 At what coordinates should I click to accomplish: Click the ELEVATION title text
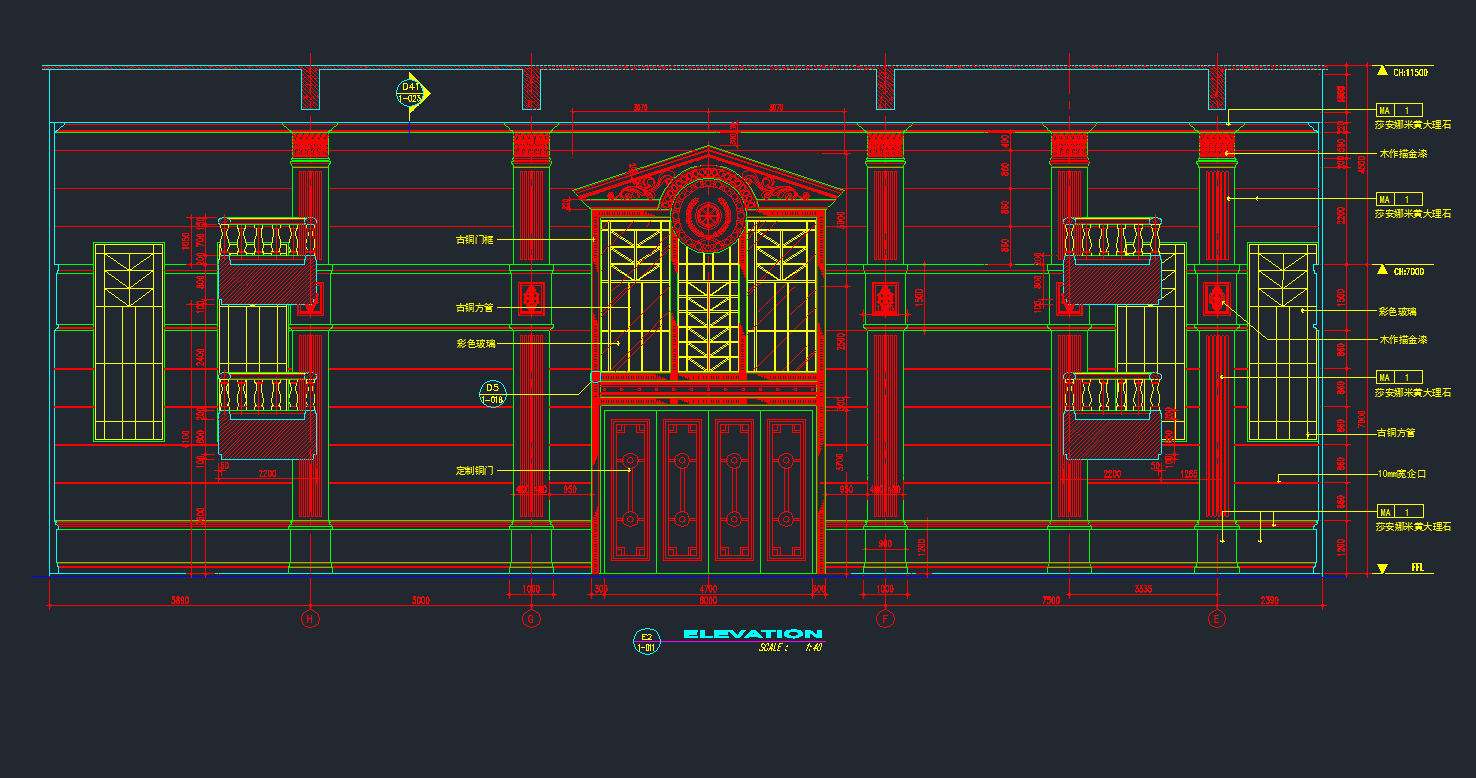pos(752,634)
